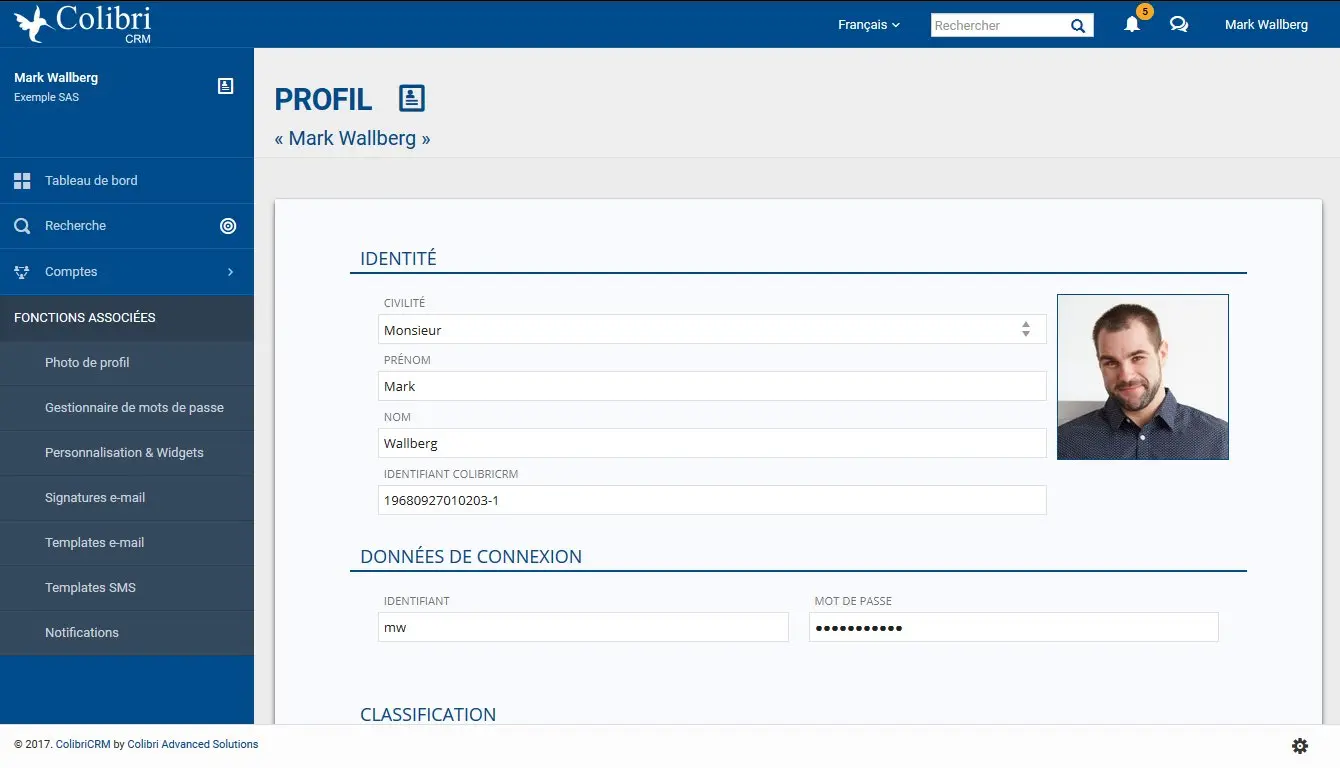Click the contact card icon beside sidebar username
1340x768 pixels.
[226, 86]
